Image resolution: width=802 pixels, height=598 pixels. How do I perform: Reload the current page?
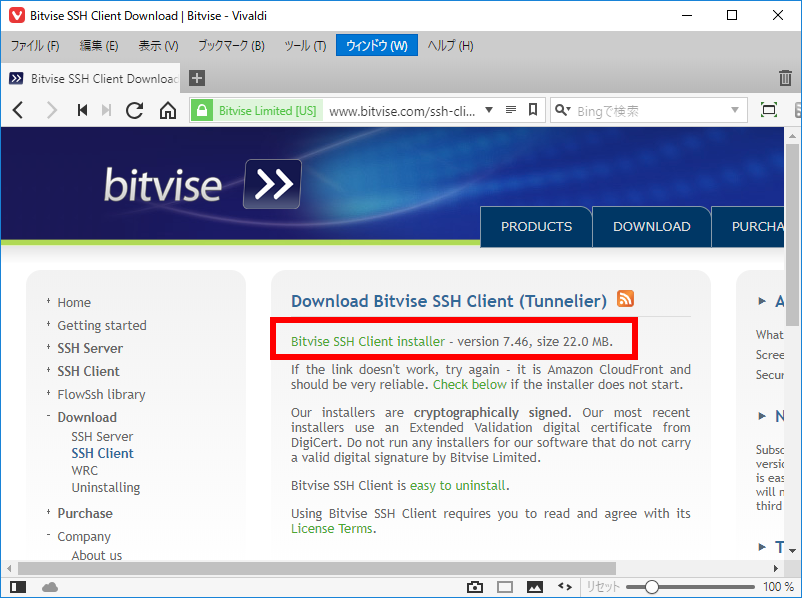coord(135,110)
